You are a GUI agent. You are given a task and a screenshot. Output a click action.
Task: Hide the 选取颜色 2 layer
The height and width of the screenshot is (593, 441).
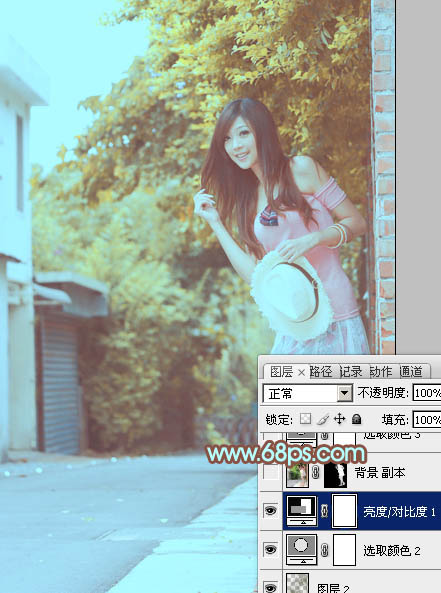pos(270,550)
